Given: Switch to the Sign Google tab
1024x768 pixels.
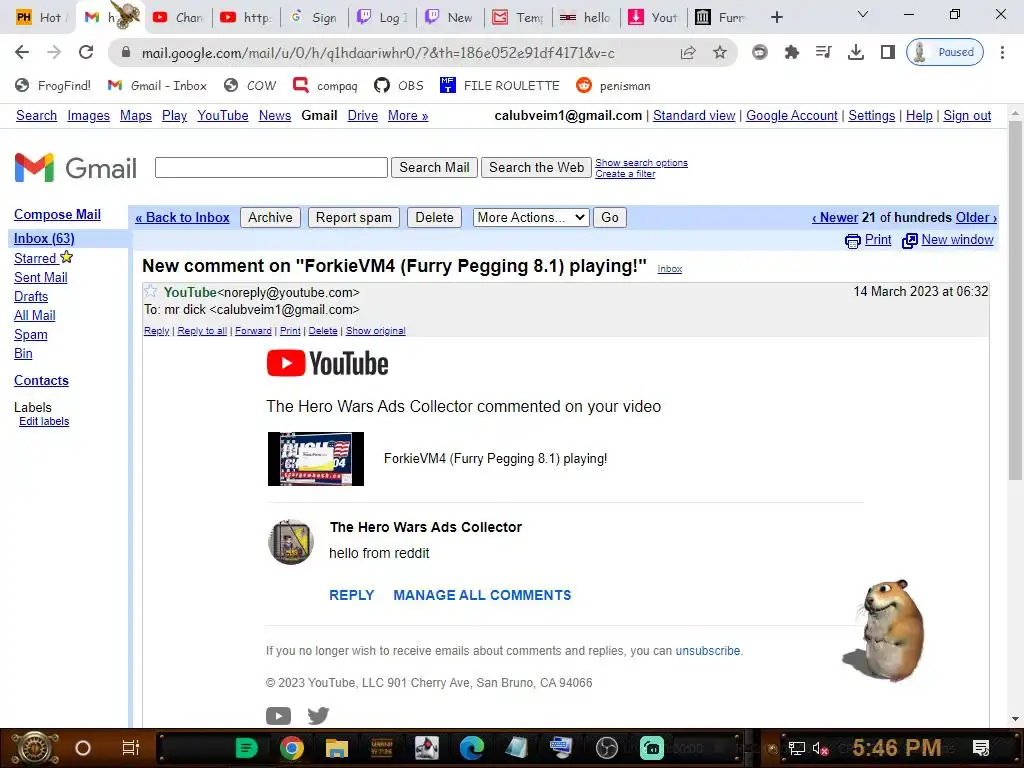Looking at the screenshot, I should [x=315, y=18].
